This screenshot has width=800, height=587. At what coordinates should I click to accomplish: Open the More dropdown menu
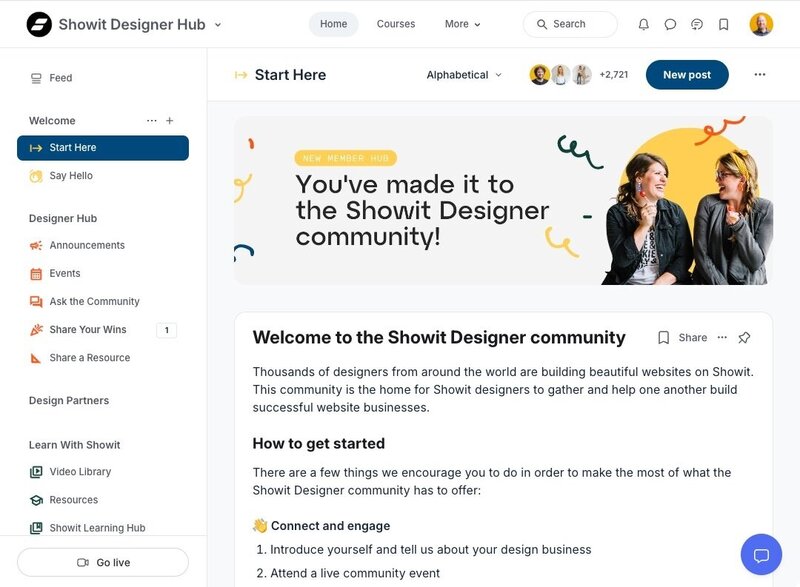coord(462,24)
